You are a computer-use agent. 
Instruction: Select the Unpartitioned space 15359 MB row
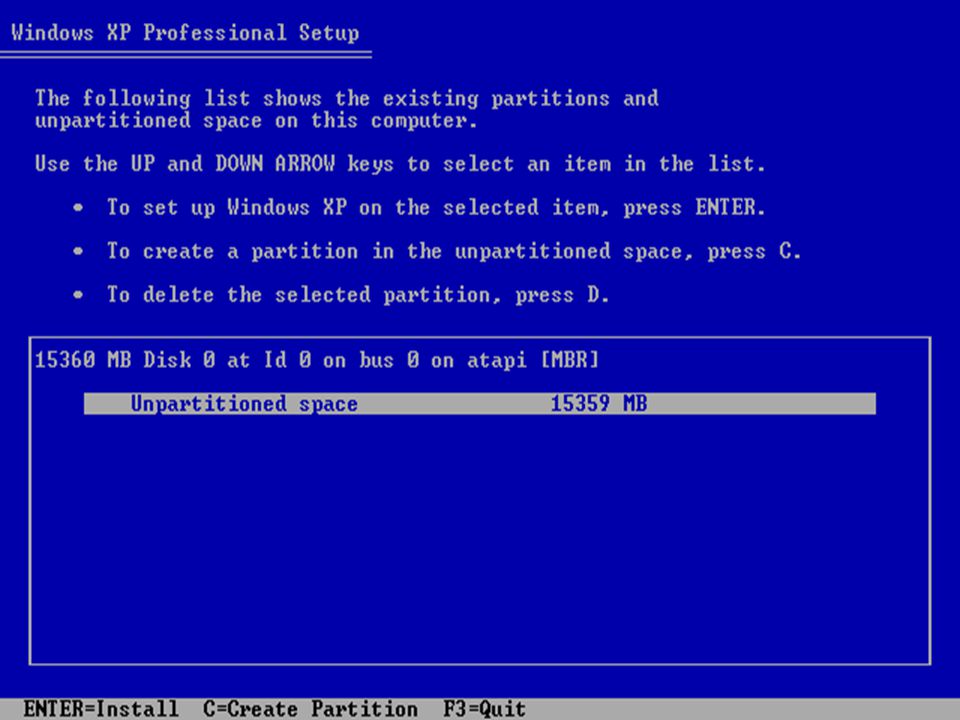479,403
